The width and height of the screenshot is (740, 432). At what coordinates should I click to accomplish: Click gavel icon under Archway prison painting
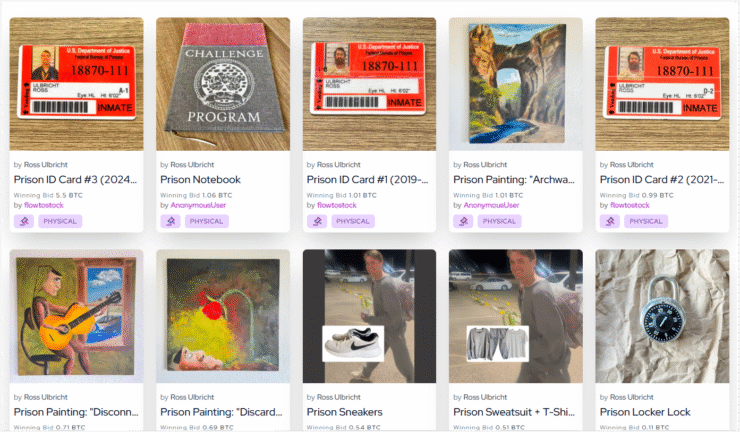coord(463,221)
